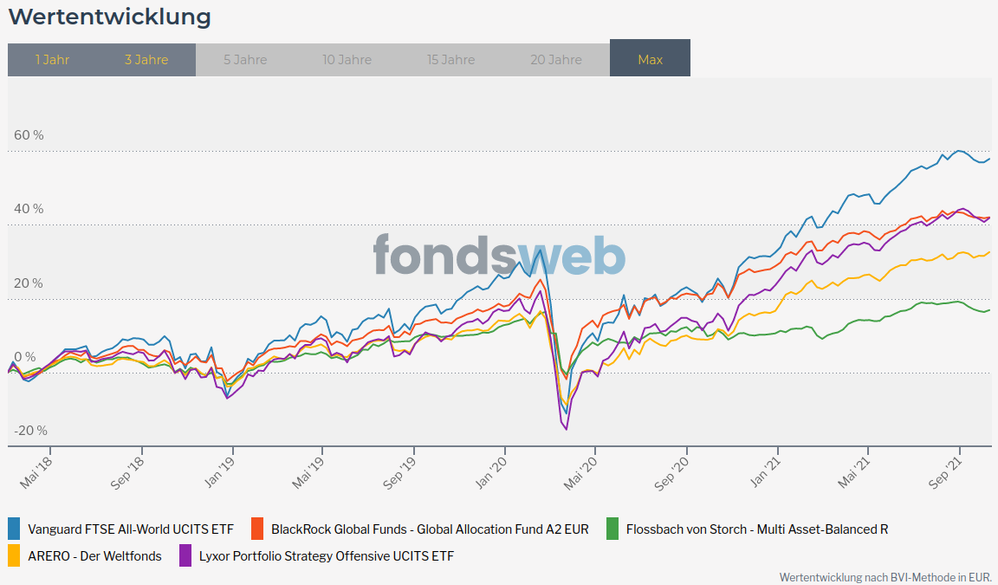Hide Flossbach von Storch Multi Asset-Balanced R
This screenshot has height=585, width=998.
757,529
